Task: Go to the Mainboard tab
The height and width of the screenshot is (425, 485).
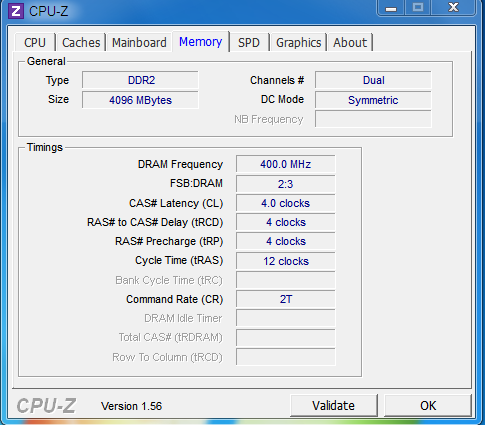Action: 139,43
